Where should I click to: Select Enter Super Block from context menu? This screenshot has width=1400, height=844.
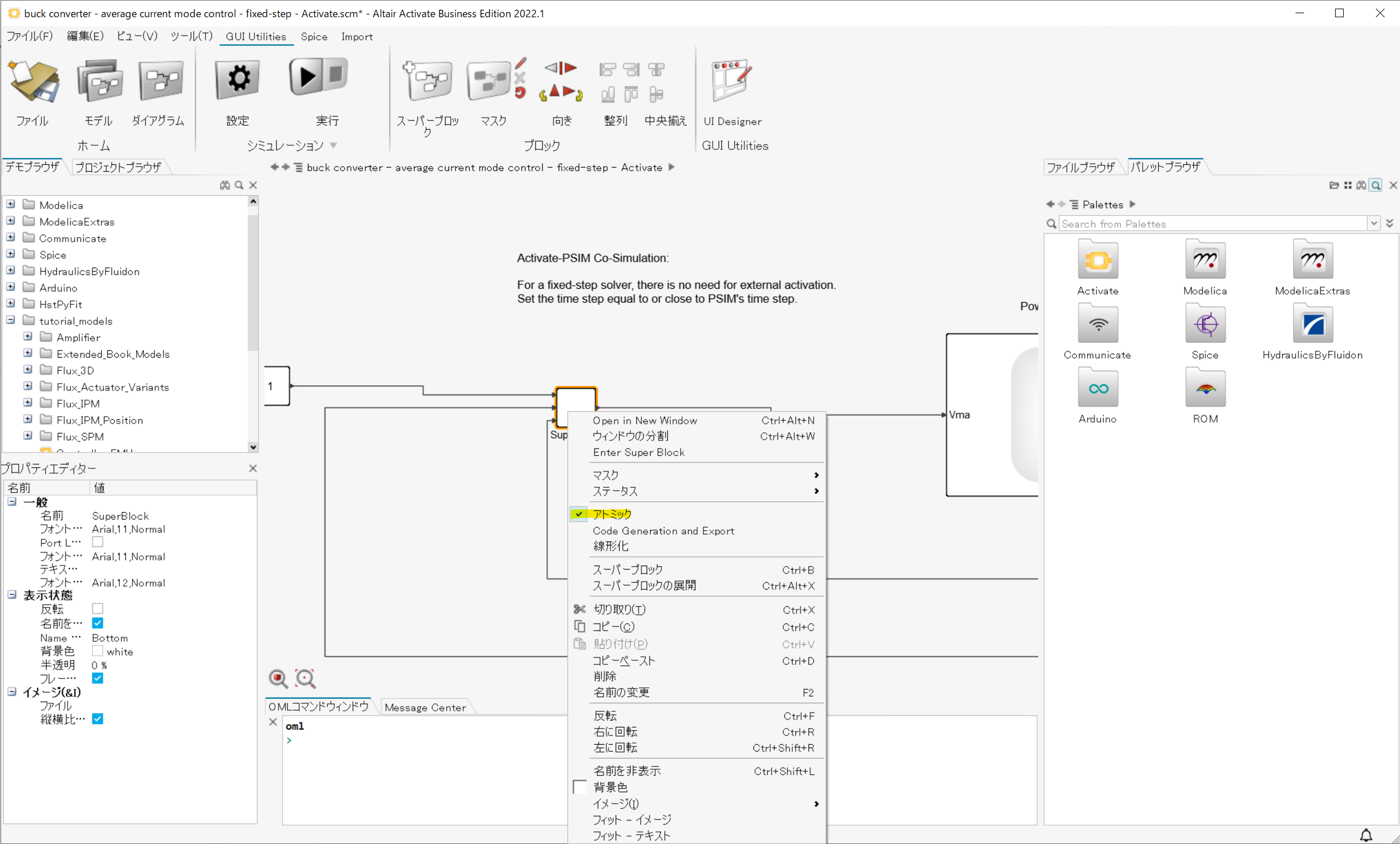click(x=639, y=452)
